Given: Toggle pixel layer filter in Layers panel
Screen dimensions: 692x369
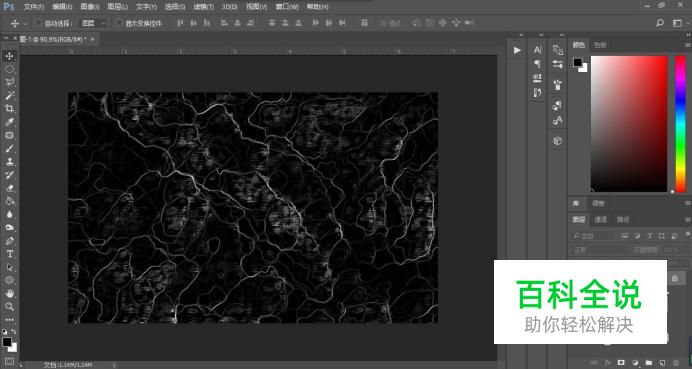Looking at the screenshot, I should point(624,236).
